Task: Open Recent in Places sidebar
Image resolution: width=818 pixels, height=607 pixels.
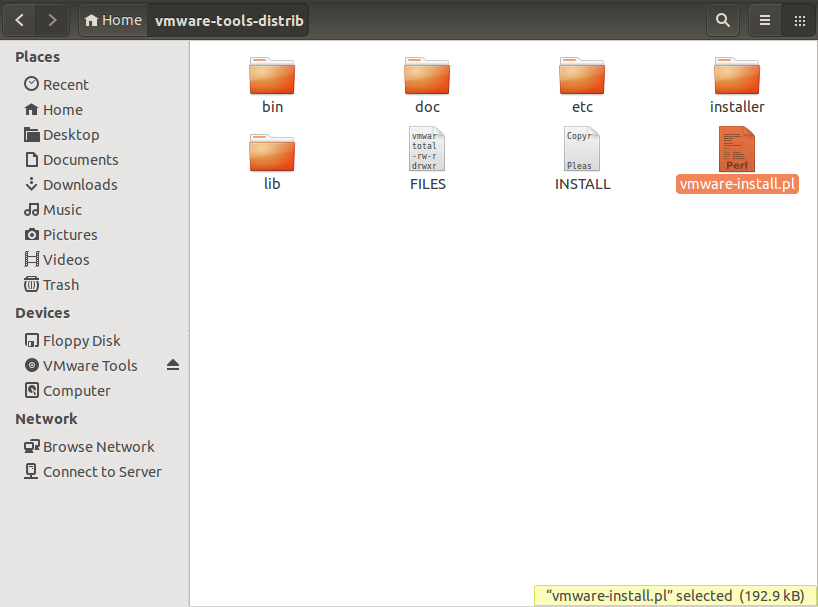Action: point(56,84)
